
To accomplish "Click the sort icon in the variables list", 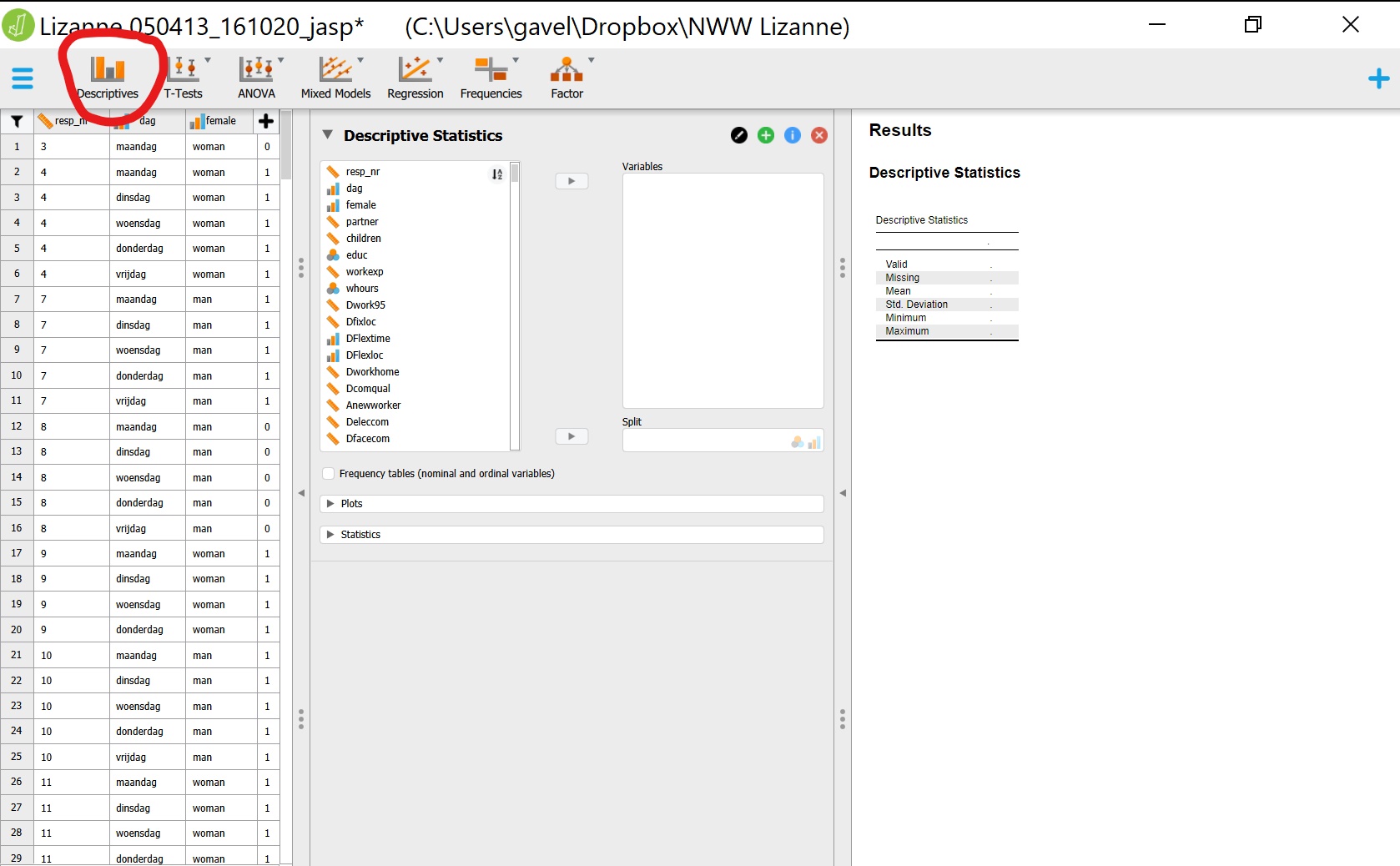I will point(496,174).
